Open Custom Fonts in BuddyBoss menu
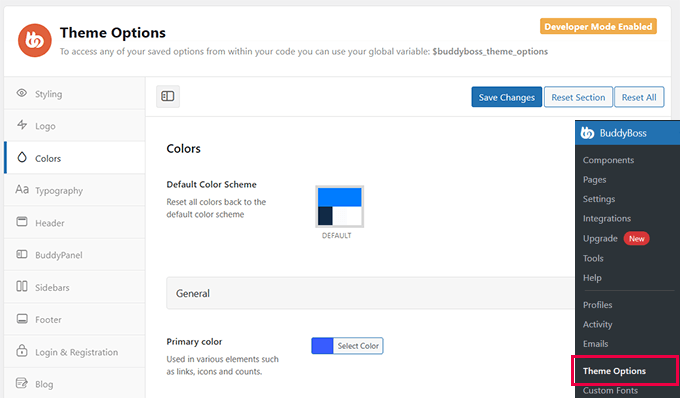Viewport: 680px width, 398px height. tap(610, 390)
